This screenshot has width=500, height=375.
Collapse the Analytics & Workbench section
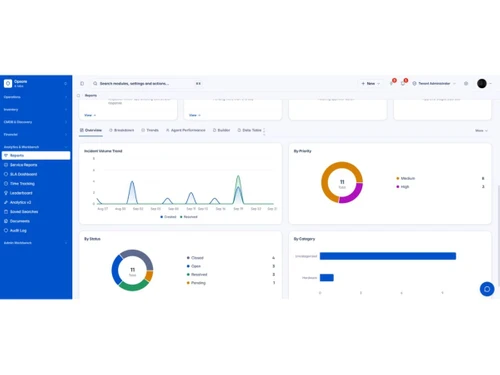pos(36,147)
